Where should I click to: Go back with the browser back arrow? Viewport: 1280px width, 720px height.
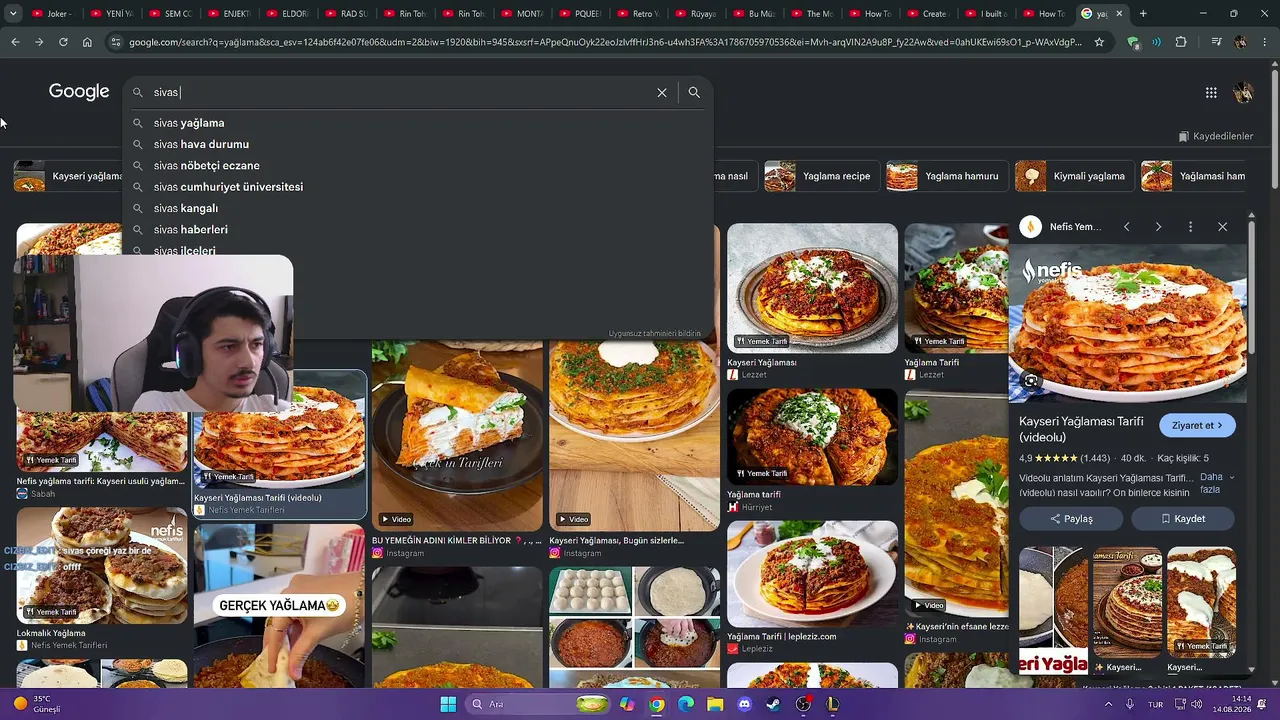pyautogui.click(x=15, y=42)
